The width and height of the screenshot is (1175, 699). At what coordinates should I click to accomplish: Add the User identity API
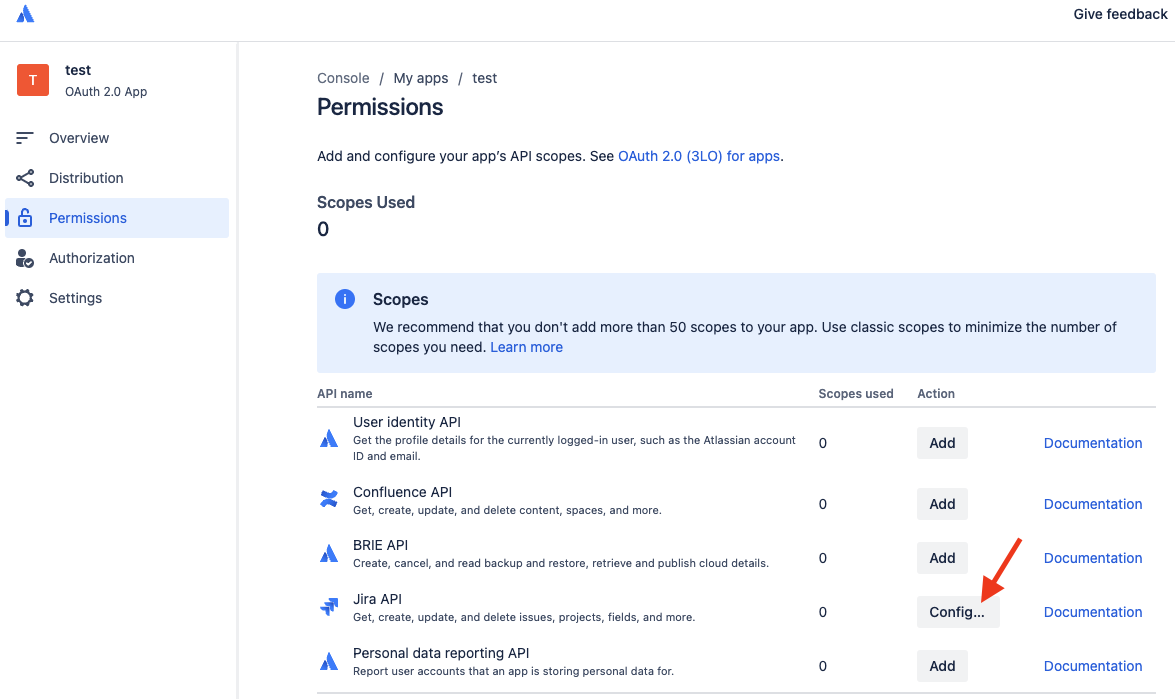click(942, 443)
